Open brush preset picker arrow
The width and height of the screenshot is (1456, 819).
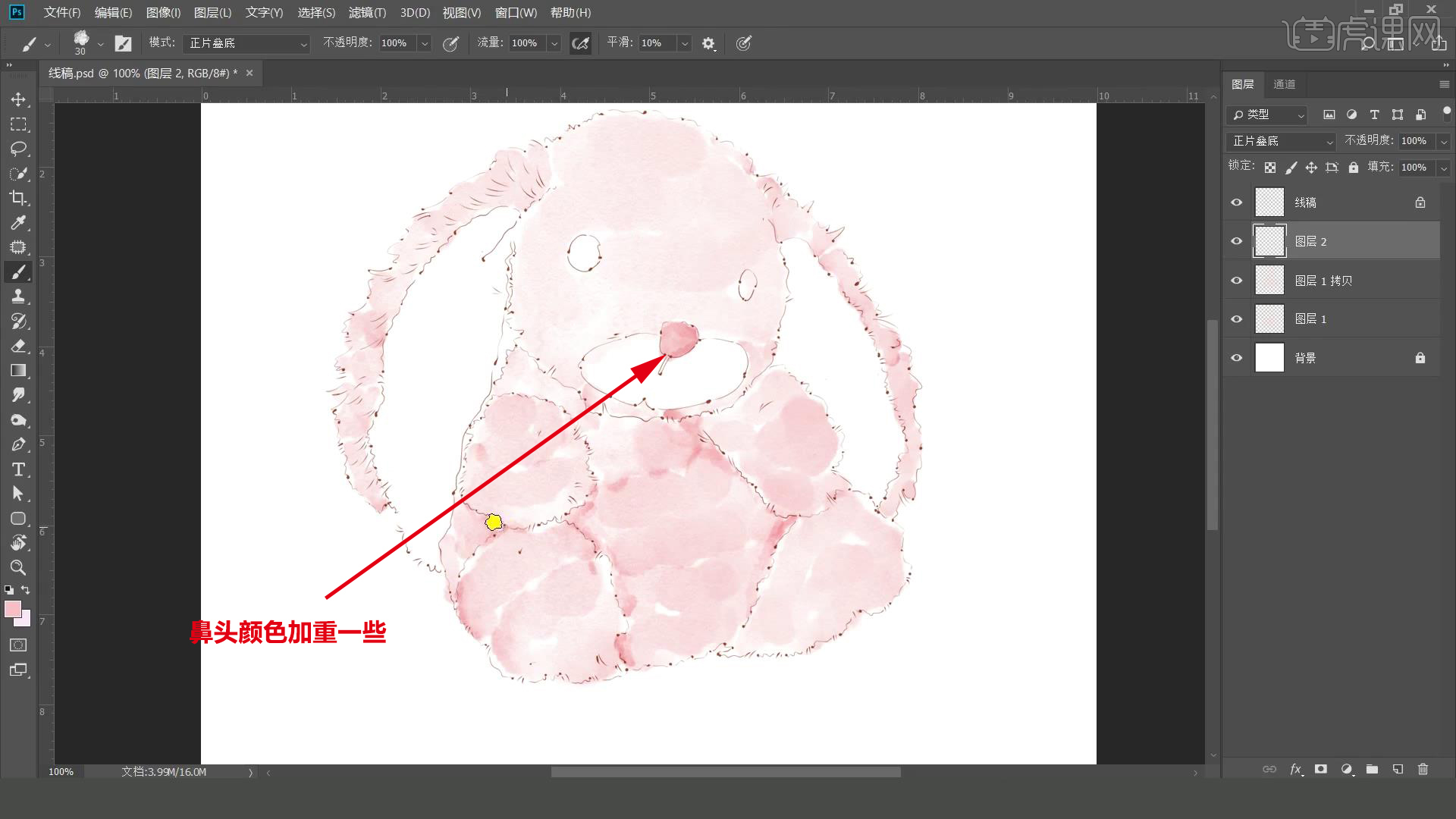[x=100, y=44]
